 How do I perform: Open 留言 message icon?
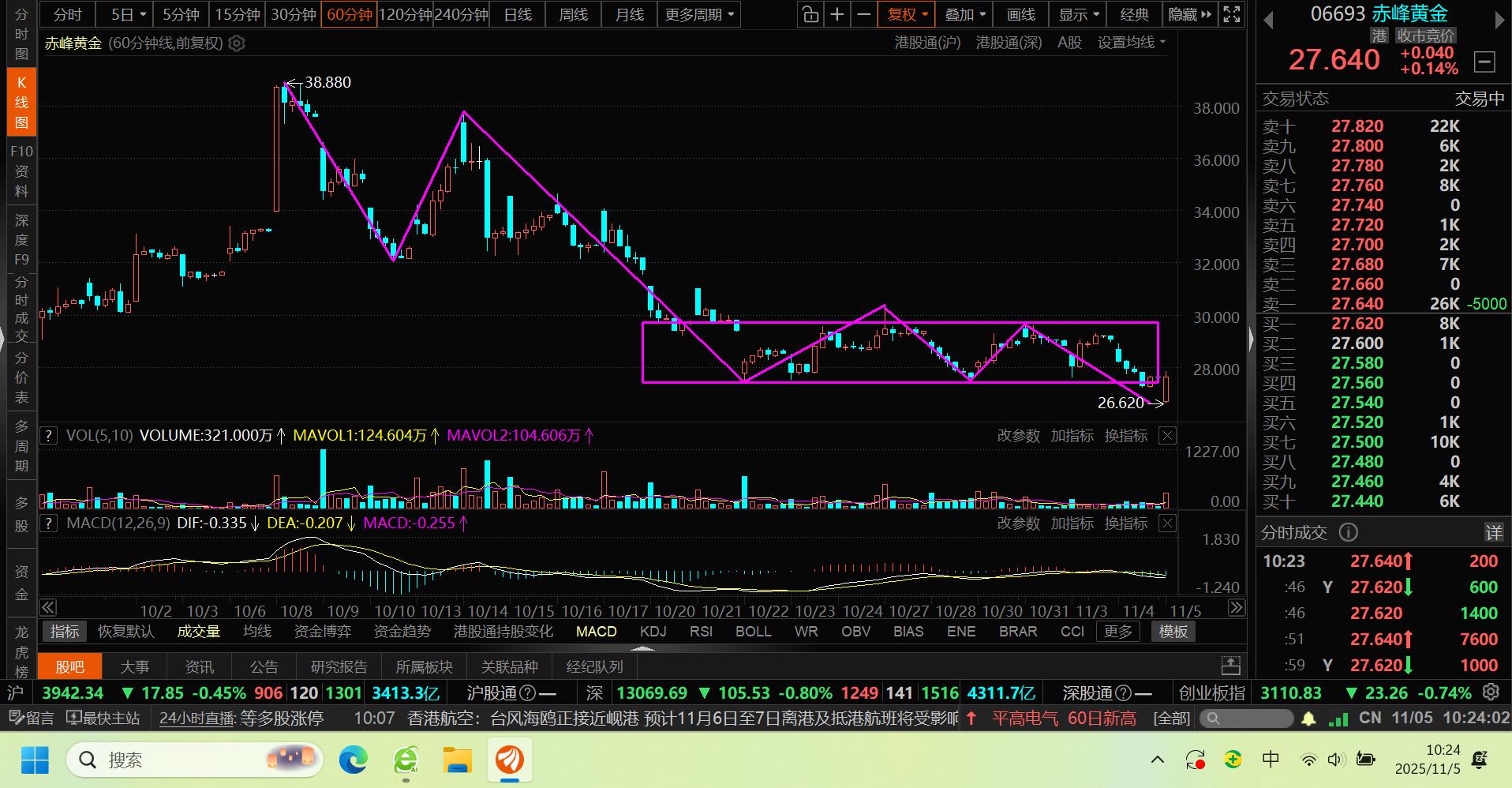pyautogui.click(x=32, y=719)
